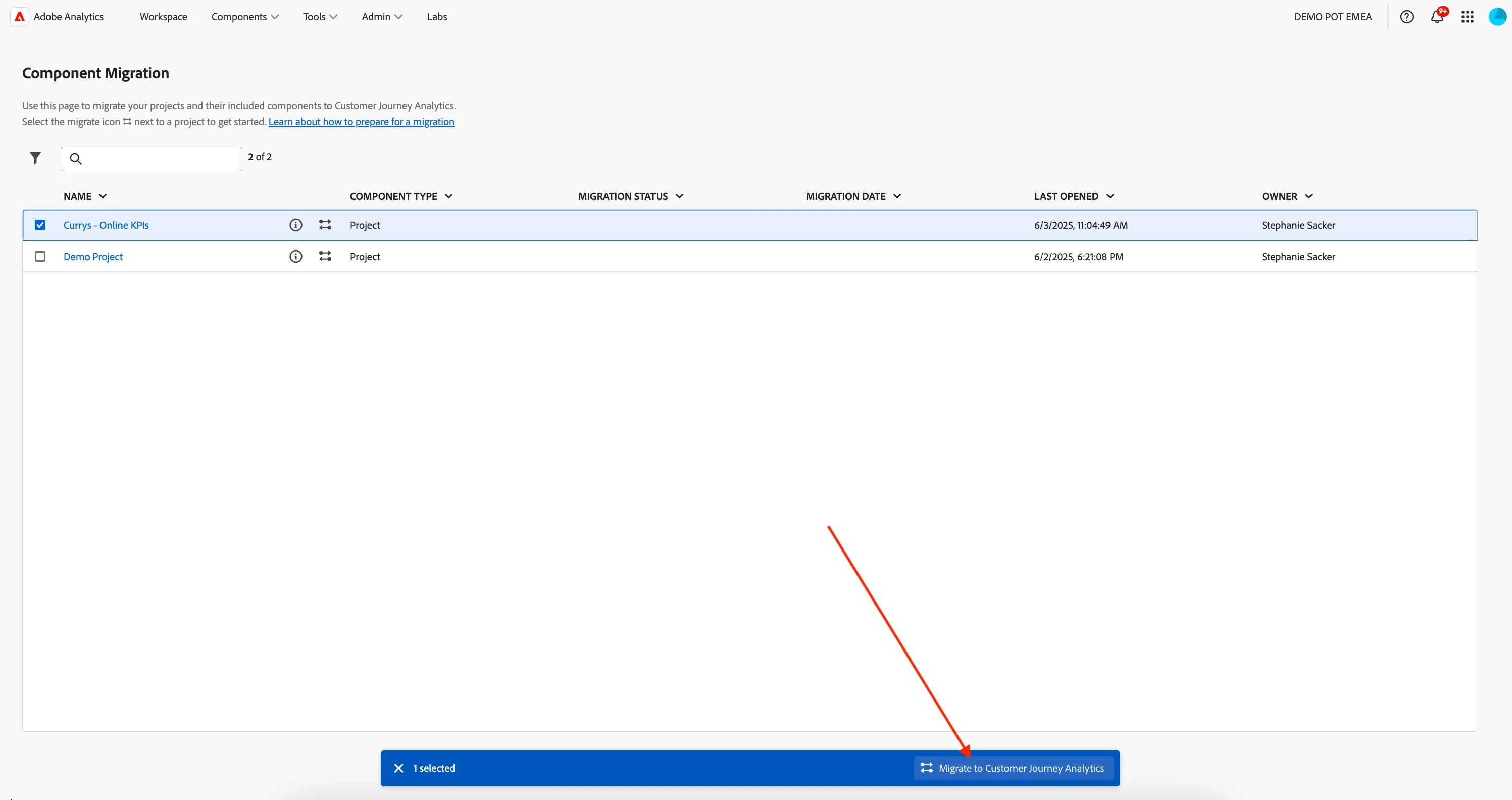Open the app switcher grid icon

coord(1468,17)
